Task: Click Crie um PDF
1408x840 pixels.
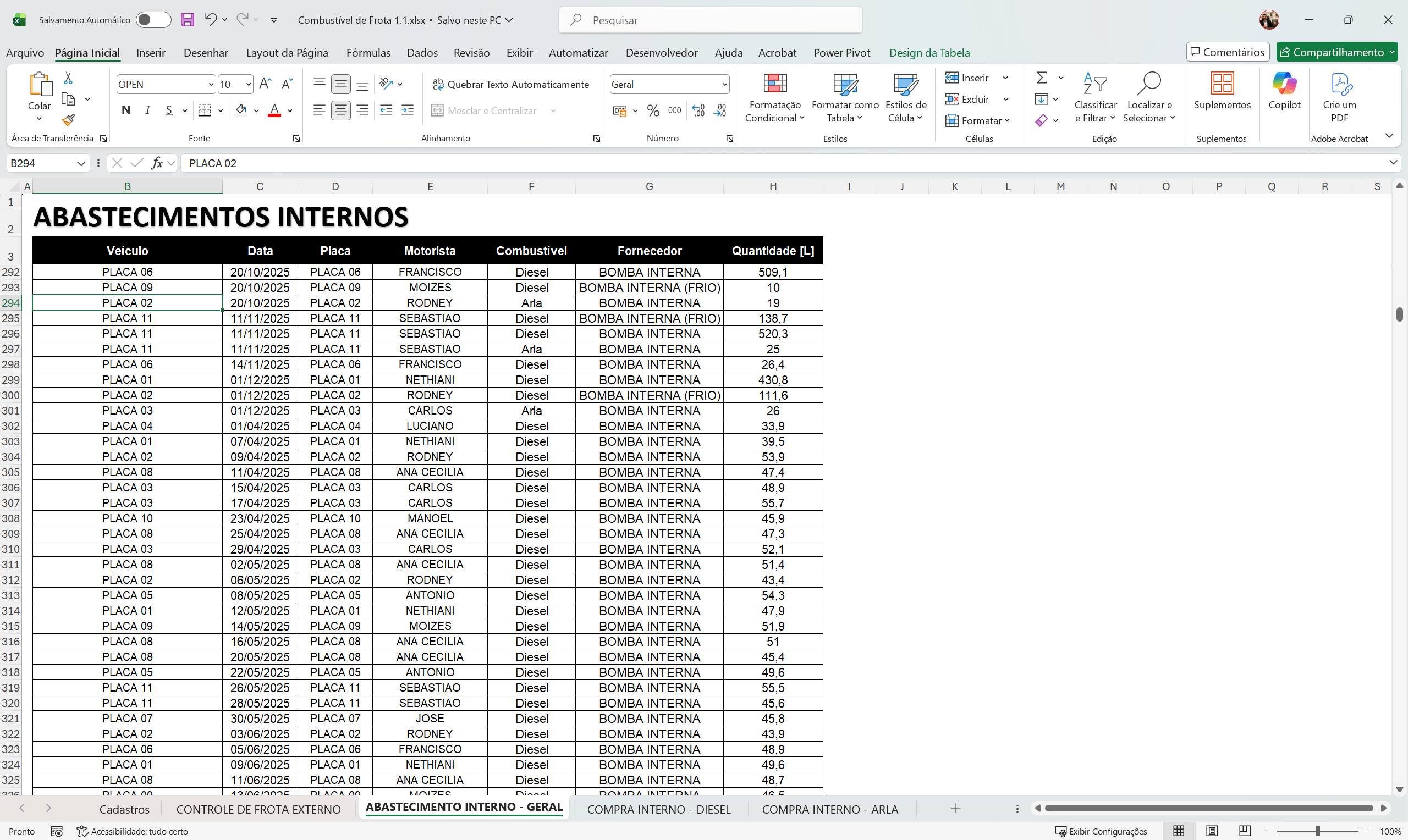Action: (x=1339, y=96)
